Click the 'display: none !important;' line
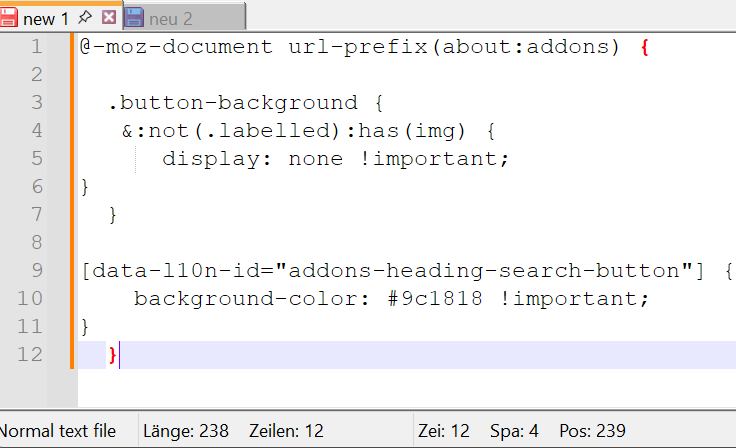 [x=336, y=159]
